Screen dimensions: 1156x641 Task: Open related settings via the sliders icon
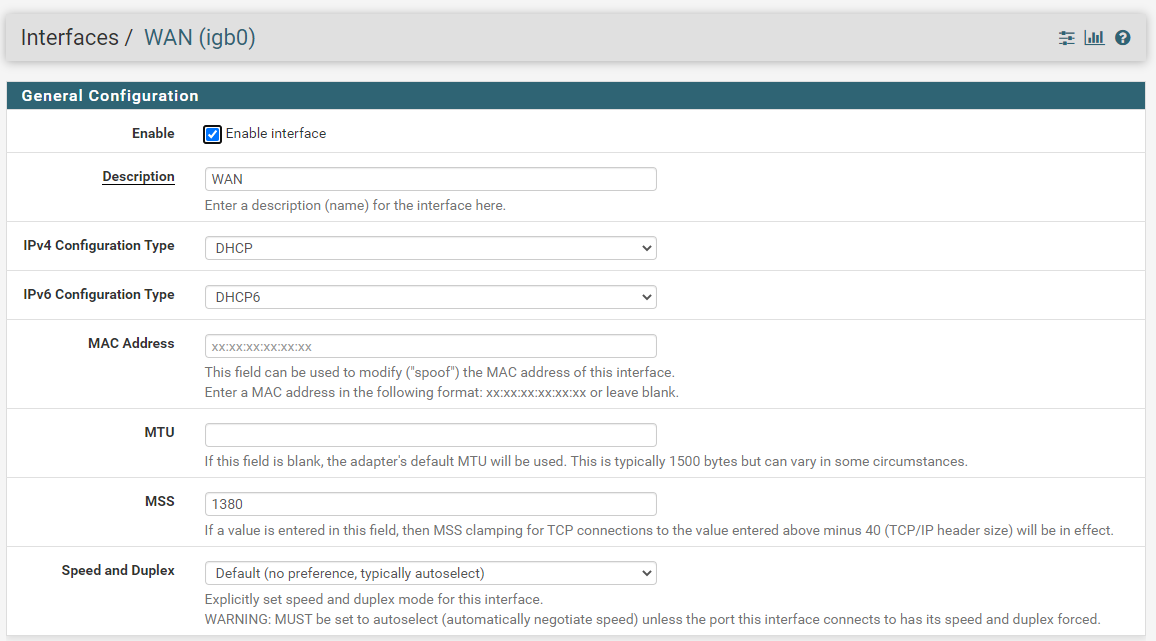coord(1067,38)
